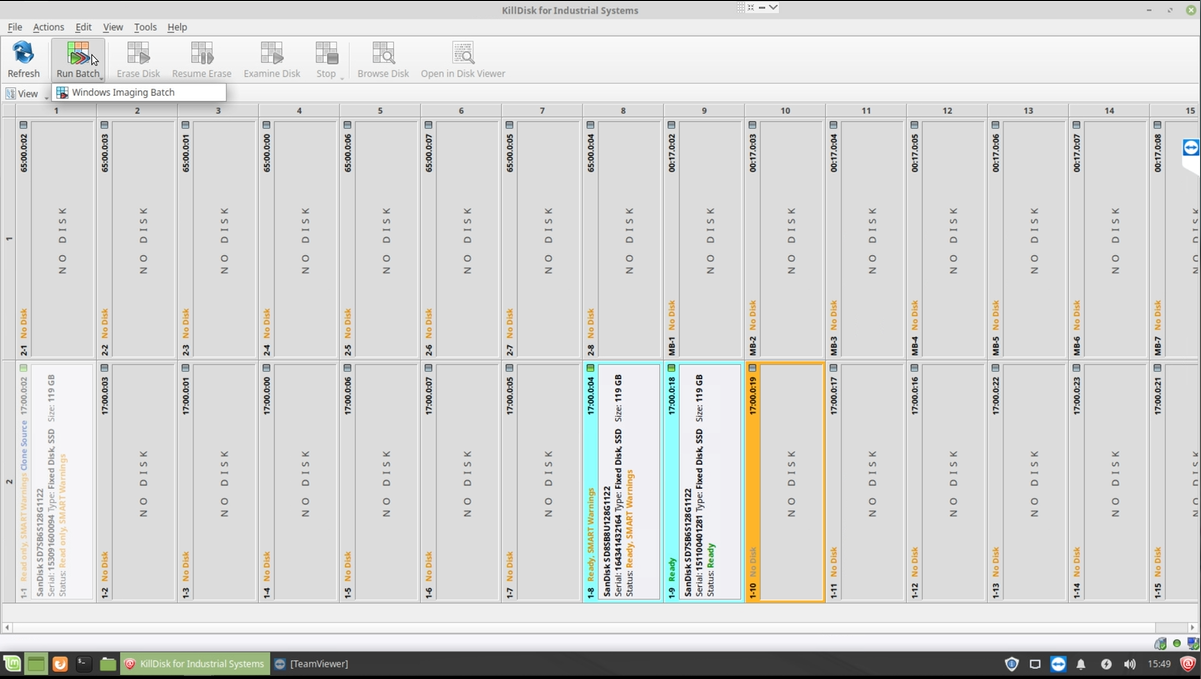Click the drive icon of slot 1-9
1201x679 pixels.
point(671,368)
